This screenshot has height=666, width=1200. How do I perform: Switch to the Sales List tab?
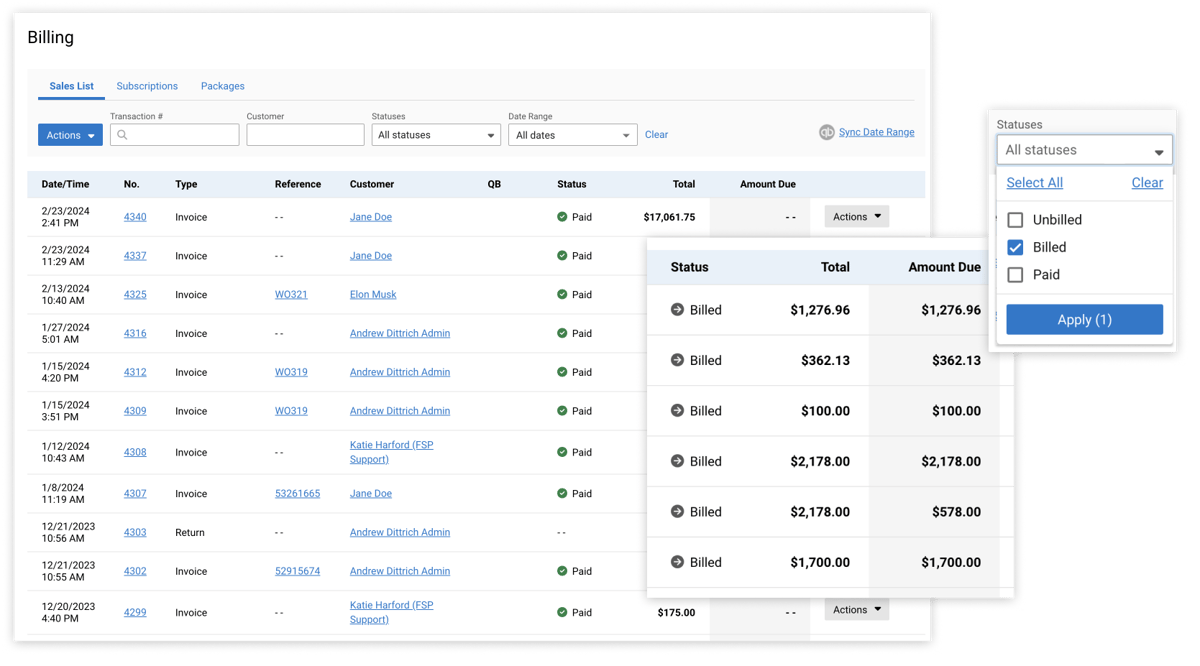[71, 86]
